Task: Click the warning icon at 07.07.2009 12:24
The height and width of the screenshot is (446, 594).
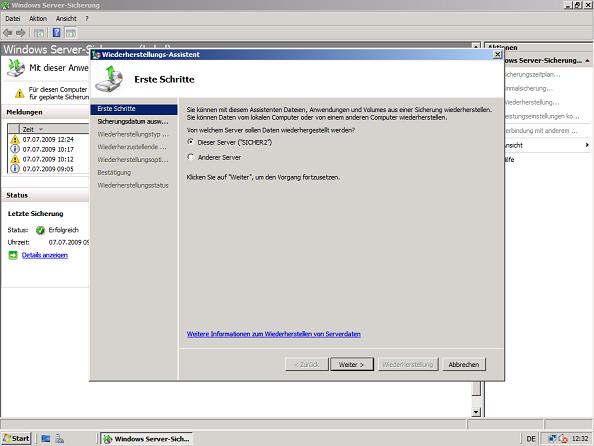Action: (x=15, y=139)
